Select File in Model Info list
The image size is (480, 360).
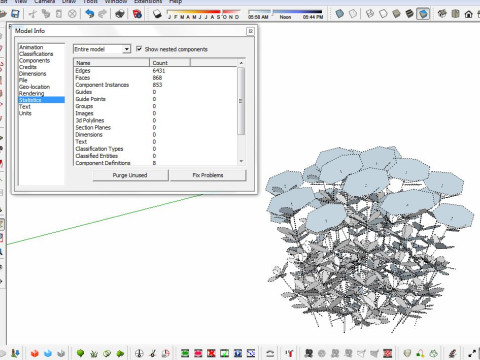coord(23,80)
